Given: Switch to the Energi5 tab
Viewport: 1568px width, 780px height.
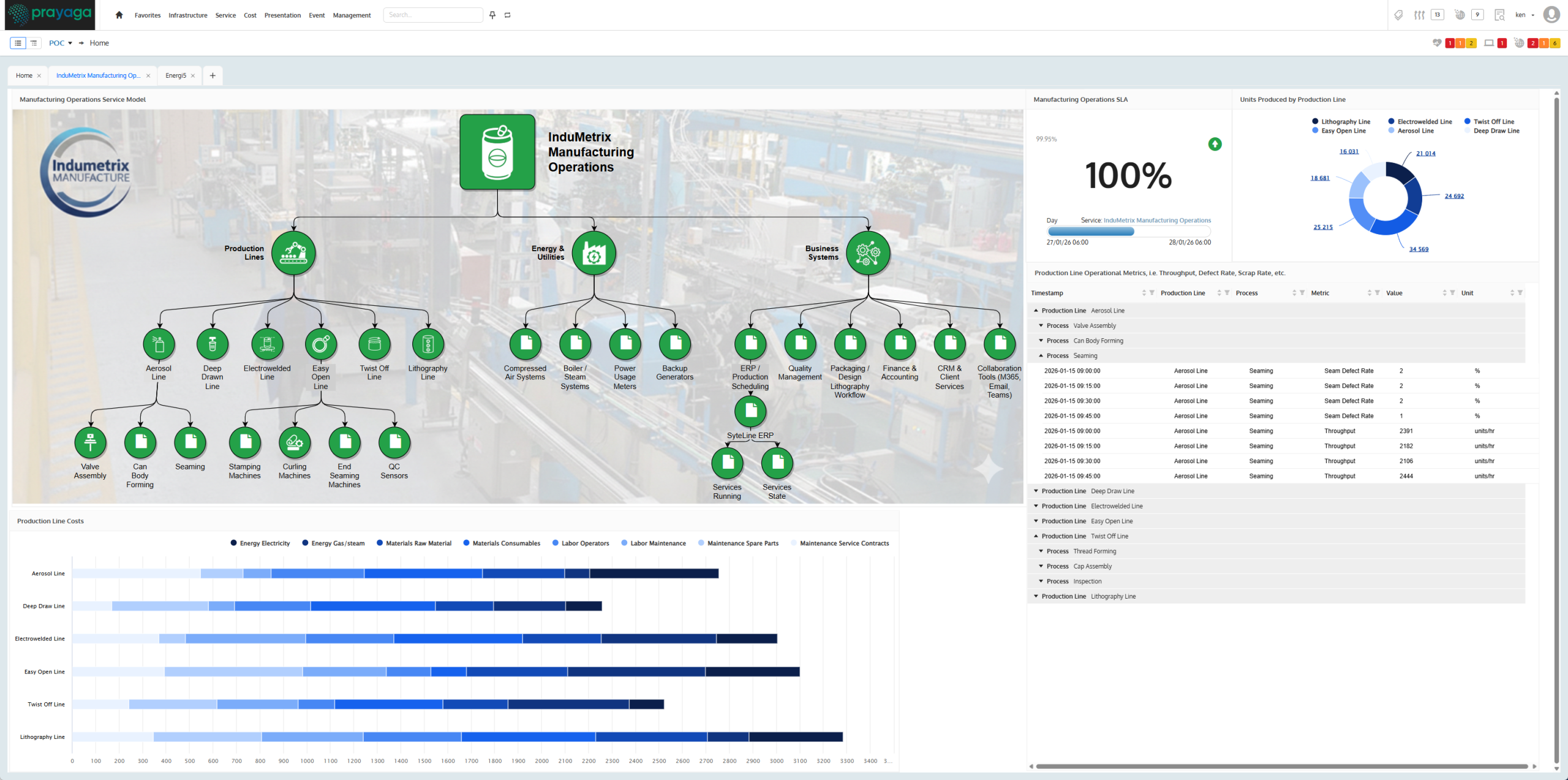Looking at the screenshot, I should tap(176, 75).
